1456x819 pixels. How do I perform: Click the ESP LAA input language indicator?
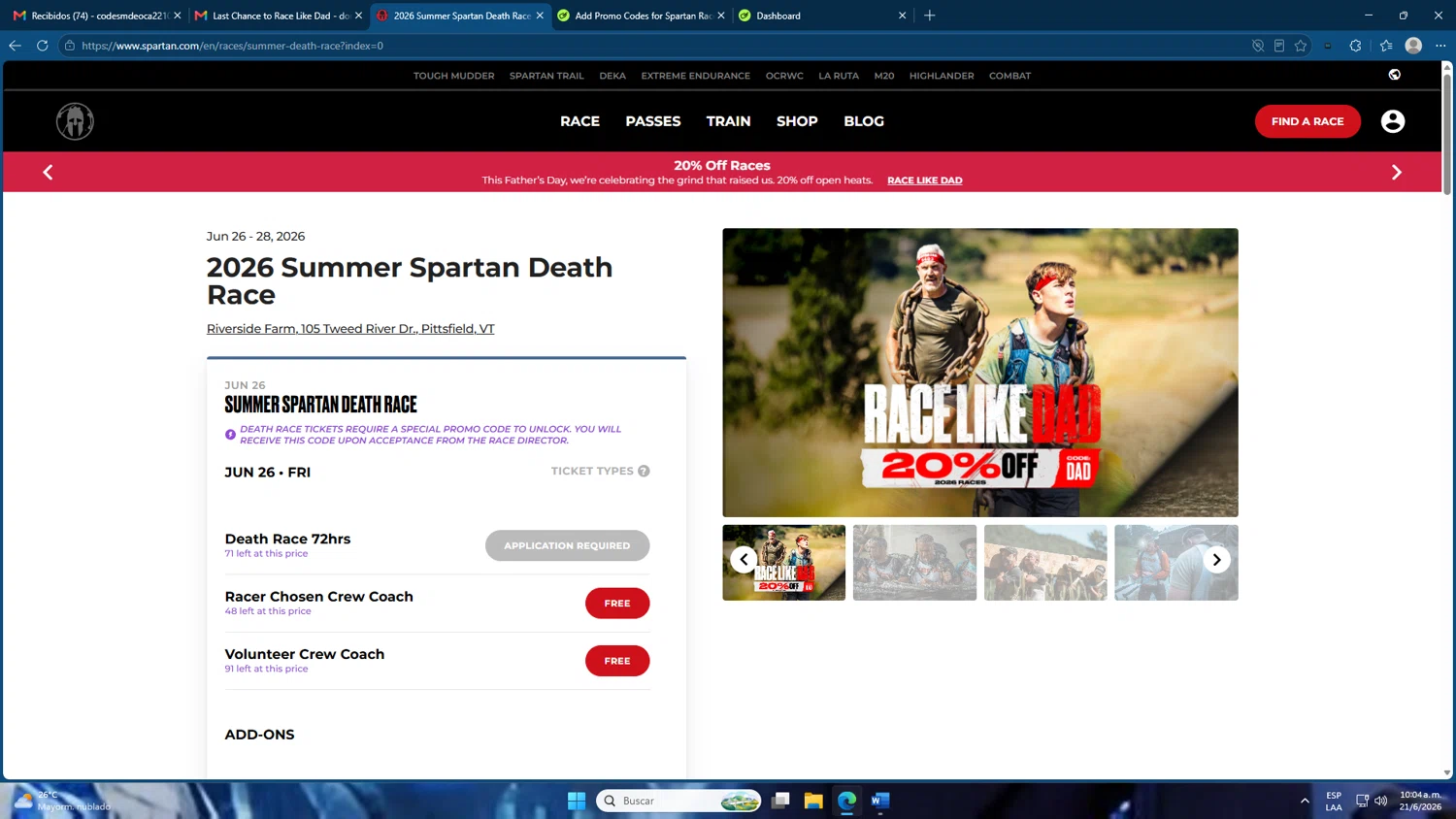click(1334, 801)
